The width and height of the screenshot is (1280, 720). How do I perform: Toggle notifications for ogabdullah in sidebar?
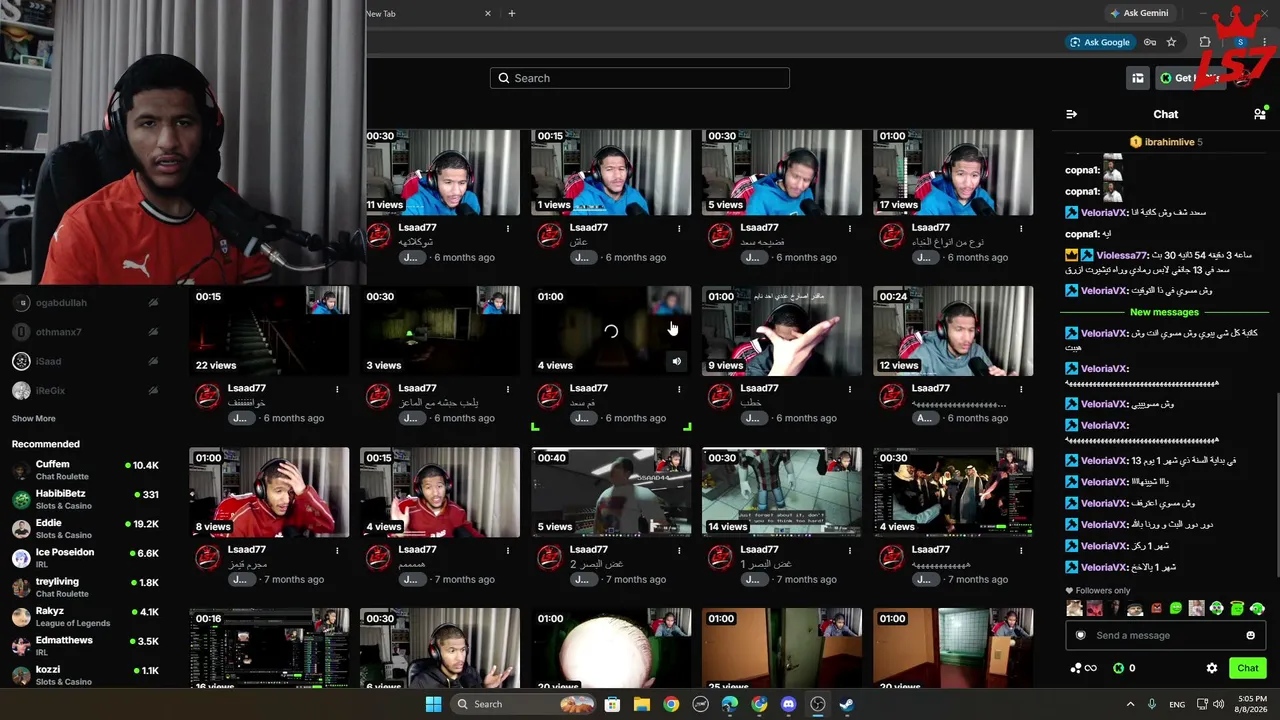153,303
